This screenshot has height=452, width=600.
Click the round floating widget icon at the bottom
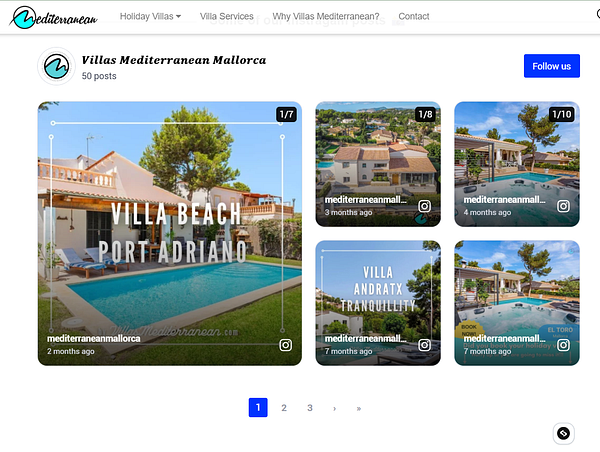coord(563,433)
